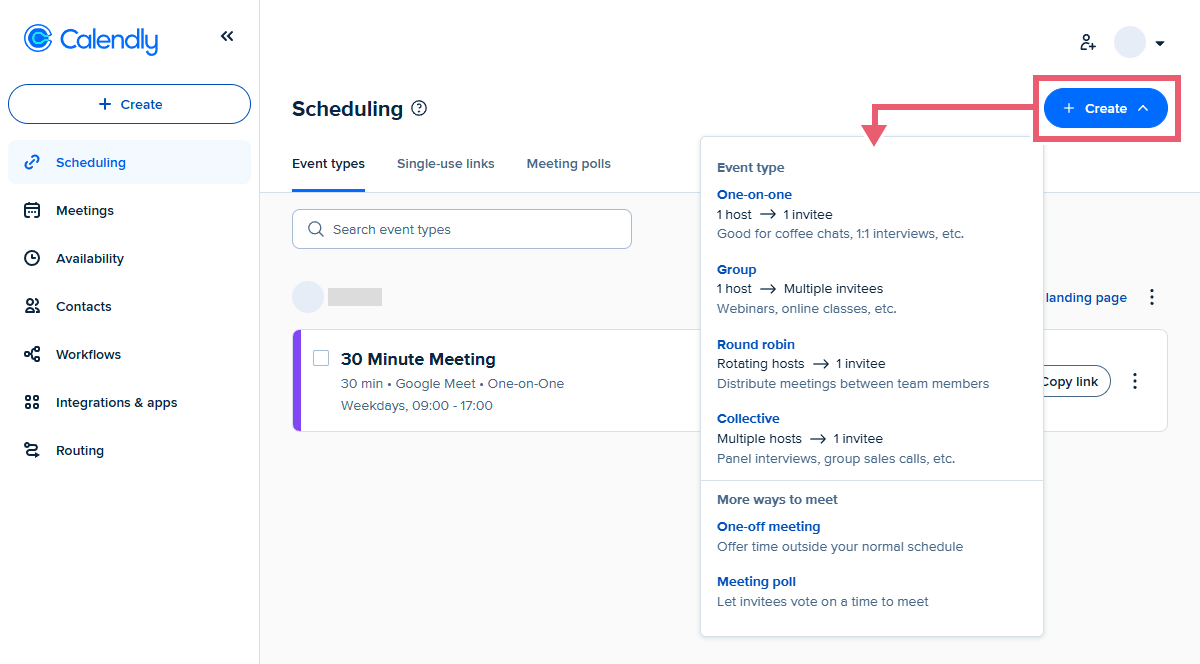Choose the Round robin event type
Image resolution: width=1200 pixels, height=664 pixels.
tap(750, 344)
